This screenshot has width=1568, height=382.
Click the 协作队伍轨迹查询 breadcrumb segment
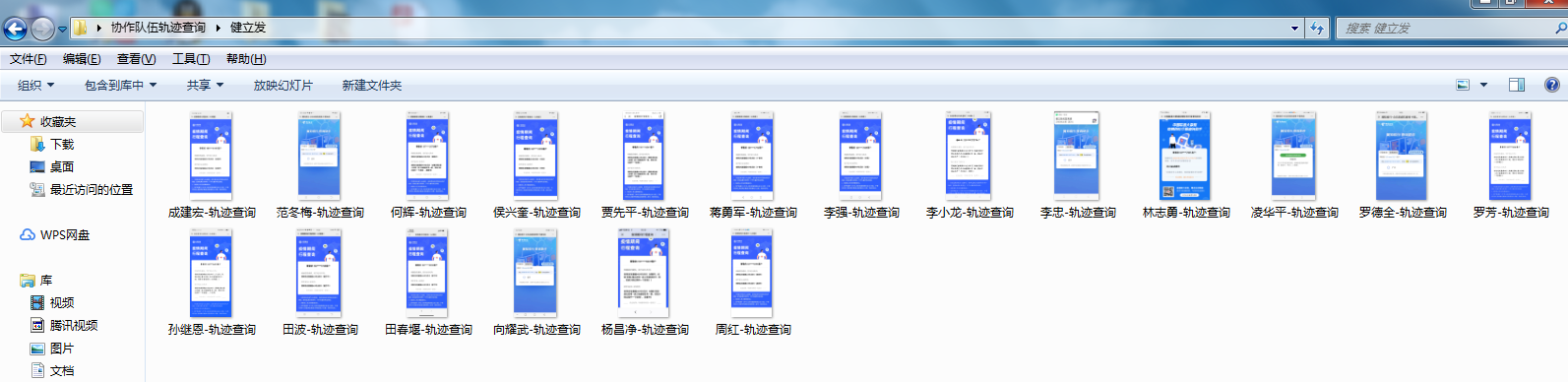(158, 28)
